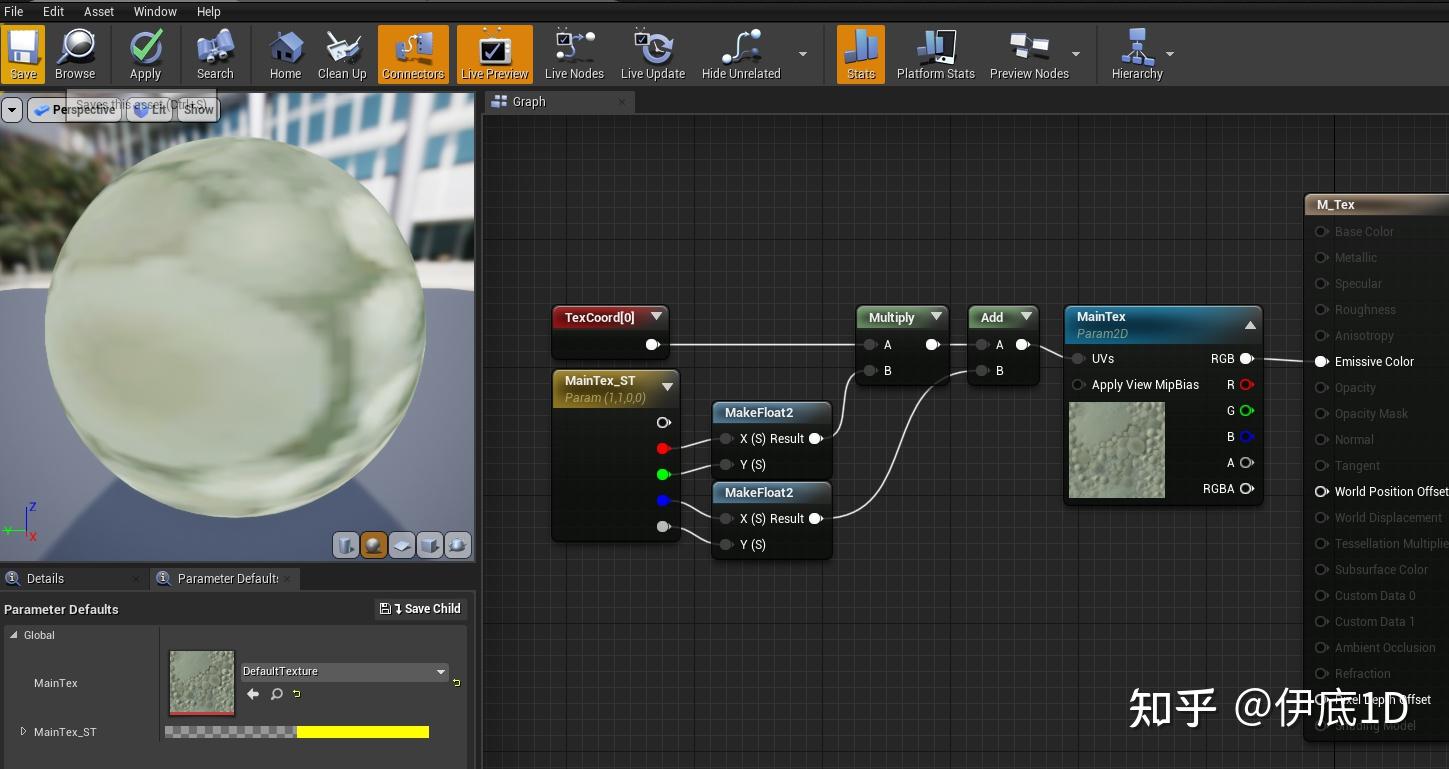Viewport: 1449px width, 769px height.
Task: Open Platform Stats from the toolbar
Action: click(x=935, y=54)
